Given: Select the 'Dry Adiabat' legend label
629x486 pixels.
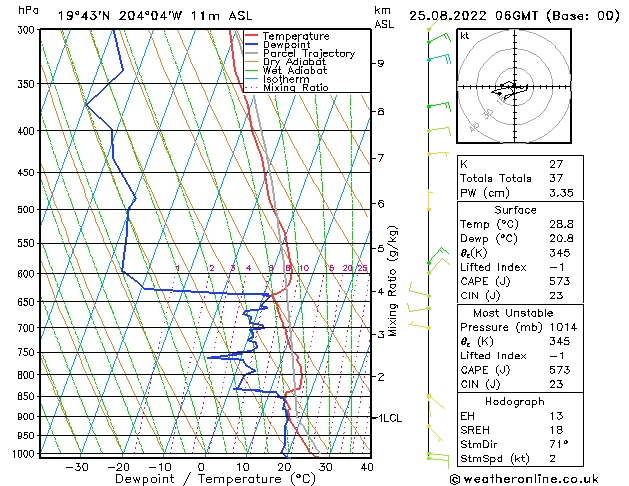Looking at the screenshot, I should (x=294, y=62).
